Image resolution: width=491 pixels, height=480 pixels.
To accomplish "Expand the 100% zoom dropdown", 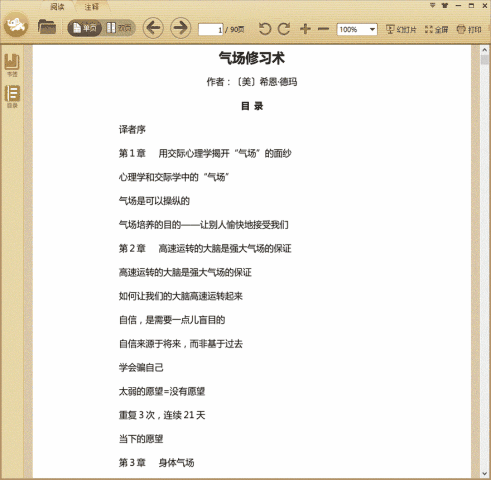I will (372, 29).
